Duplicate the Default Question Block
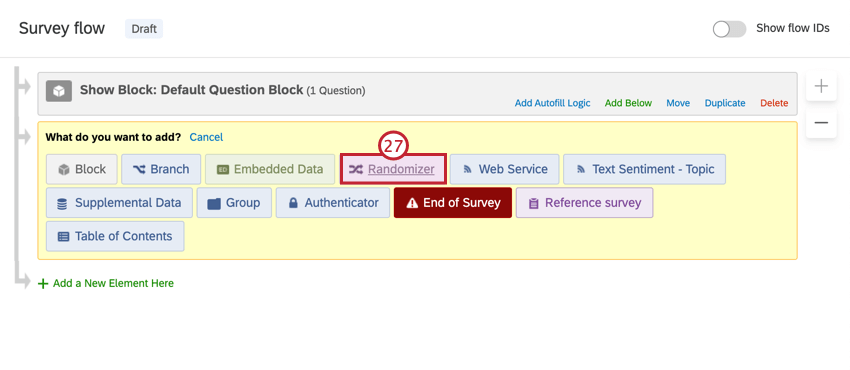Viewport: 850px width, 370px height. click(725, 103)
